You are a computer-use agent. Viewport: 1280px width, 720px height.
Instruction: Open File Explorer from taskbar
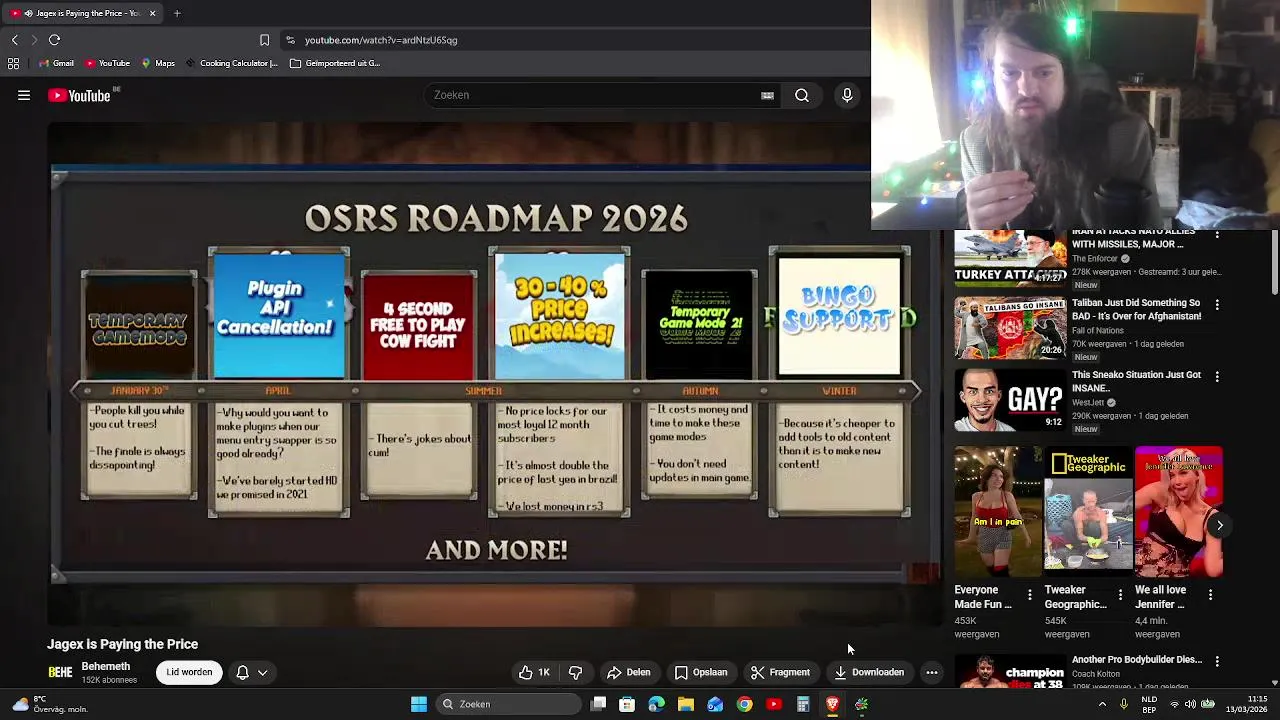click(x=685, y=704)
